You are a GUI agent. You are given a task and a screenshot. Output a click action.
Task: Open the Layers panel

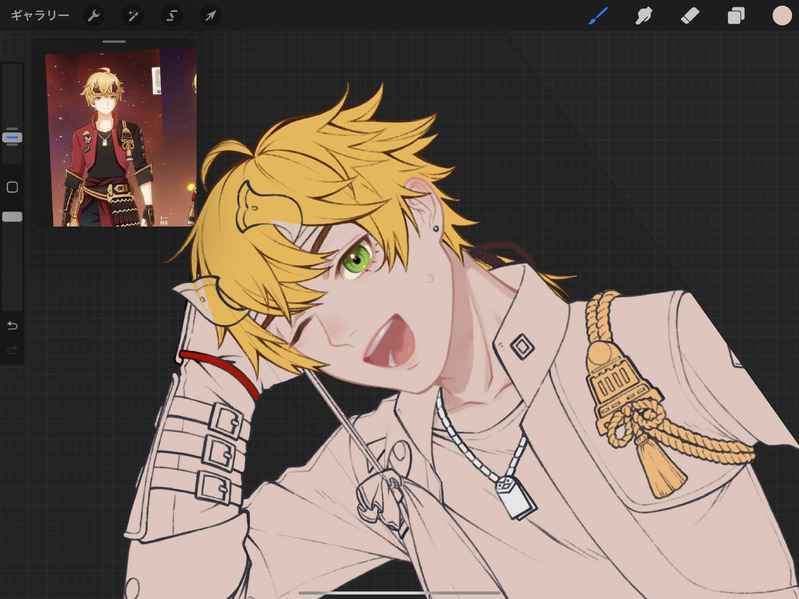(x=736, y=16)
